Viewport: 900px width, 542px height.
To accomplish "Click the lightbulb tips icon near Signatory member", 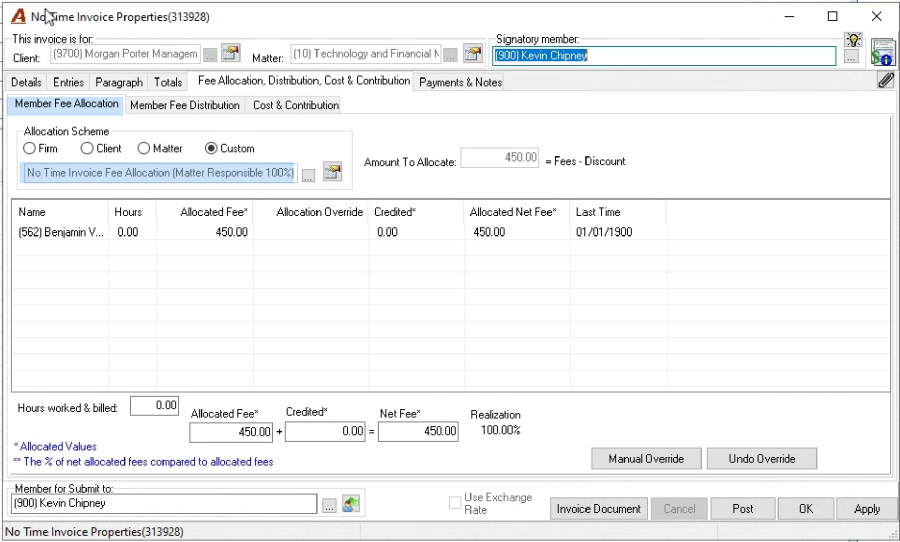I will click(854, 40).
